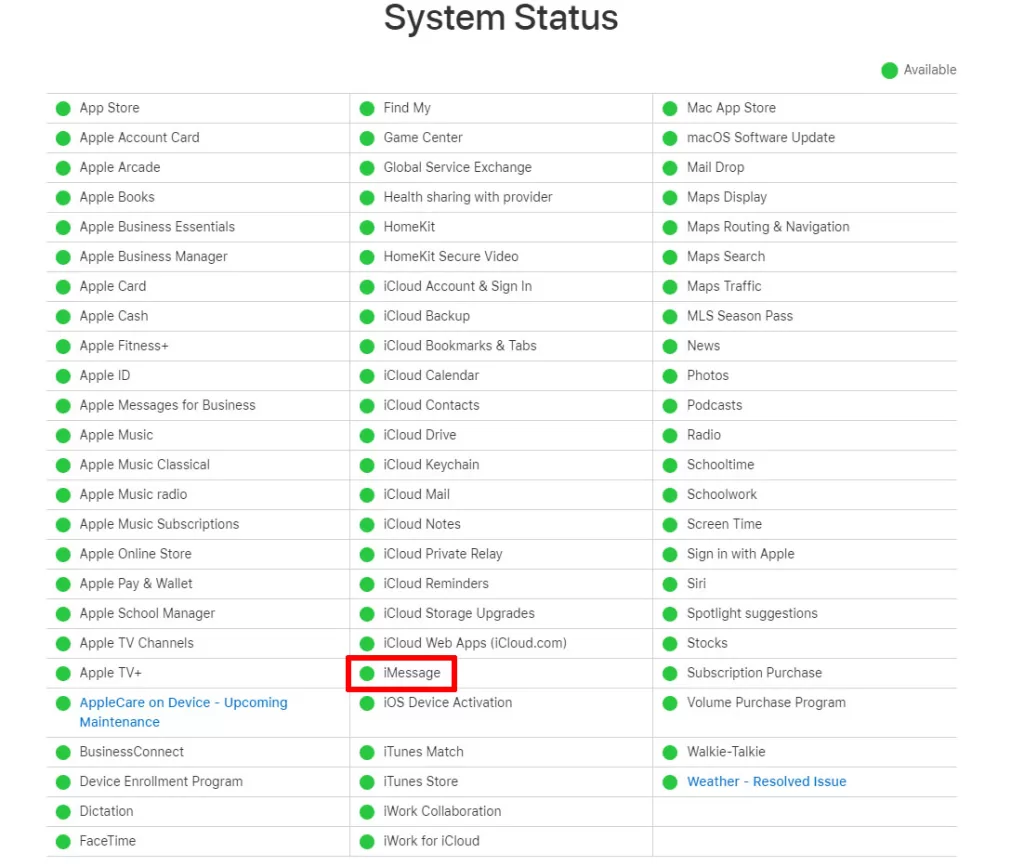Open the Weather Resolved Issue link

(x=766, y=781)
